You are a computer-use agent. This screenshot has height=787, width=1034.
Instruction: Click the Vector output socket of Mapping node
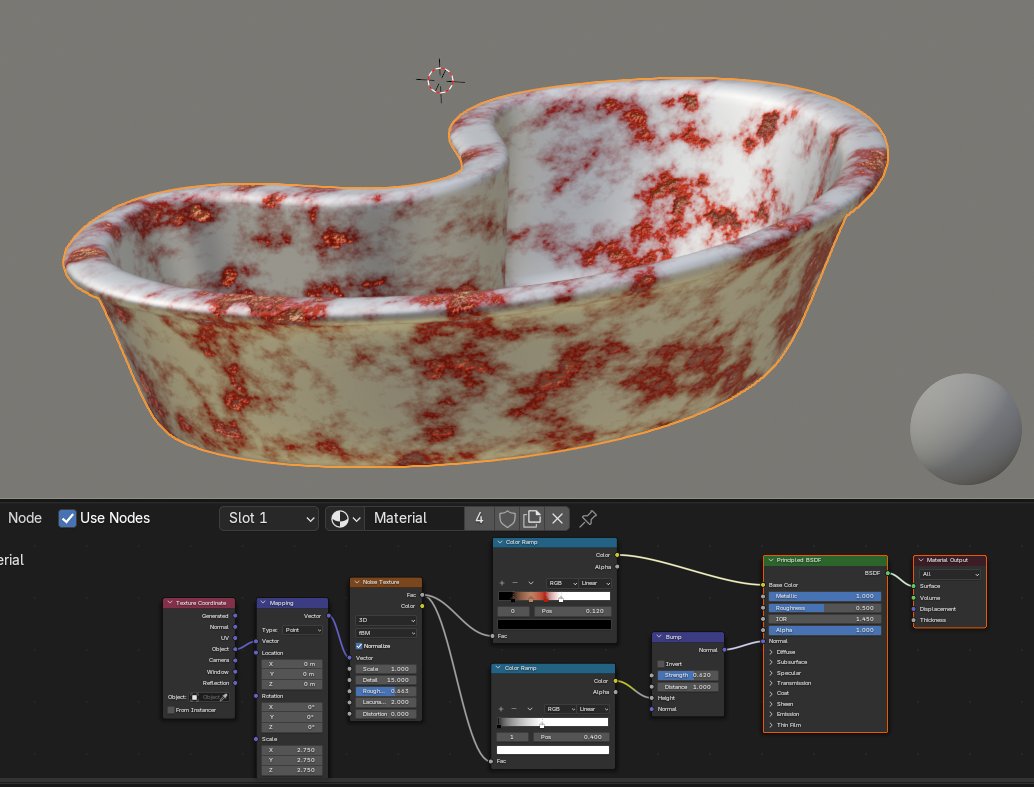328,616
